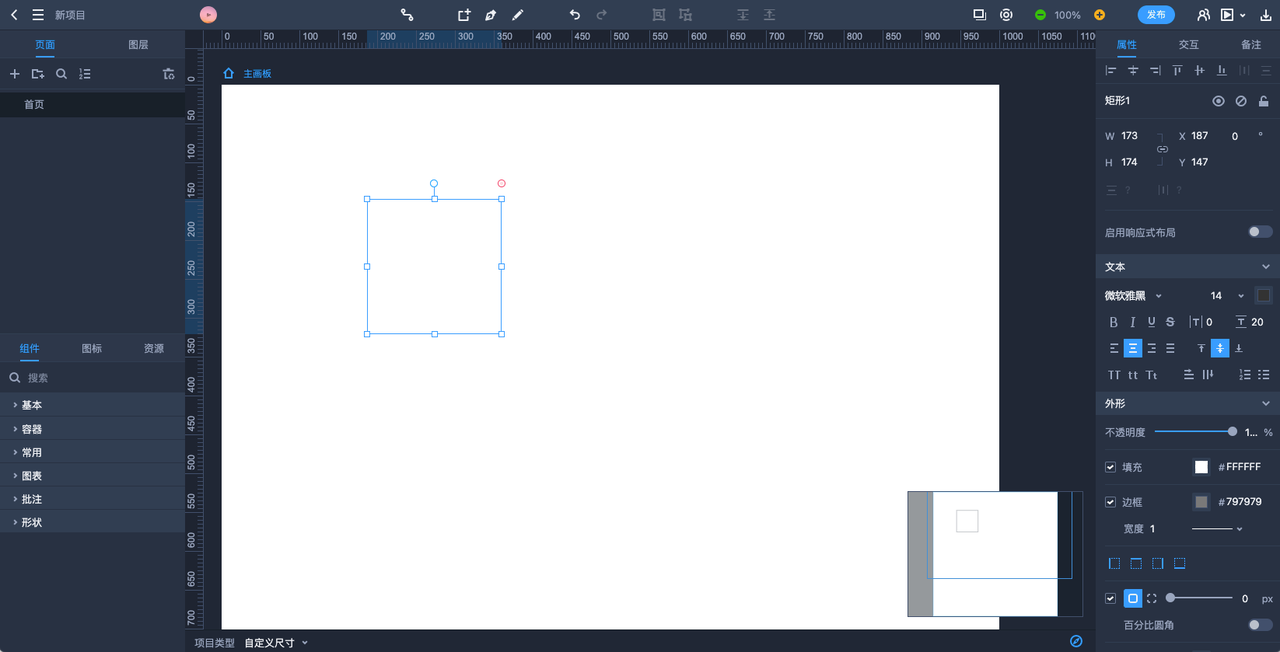Uncheck the 填充 fill checkbox
Image resolution: width=1280 pixels, height=652 pixels.
[x=1110, y=467]
